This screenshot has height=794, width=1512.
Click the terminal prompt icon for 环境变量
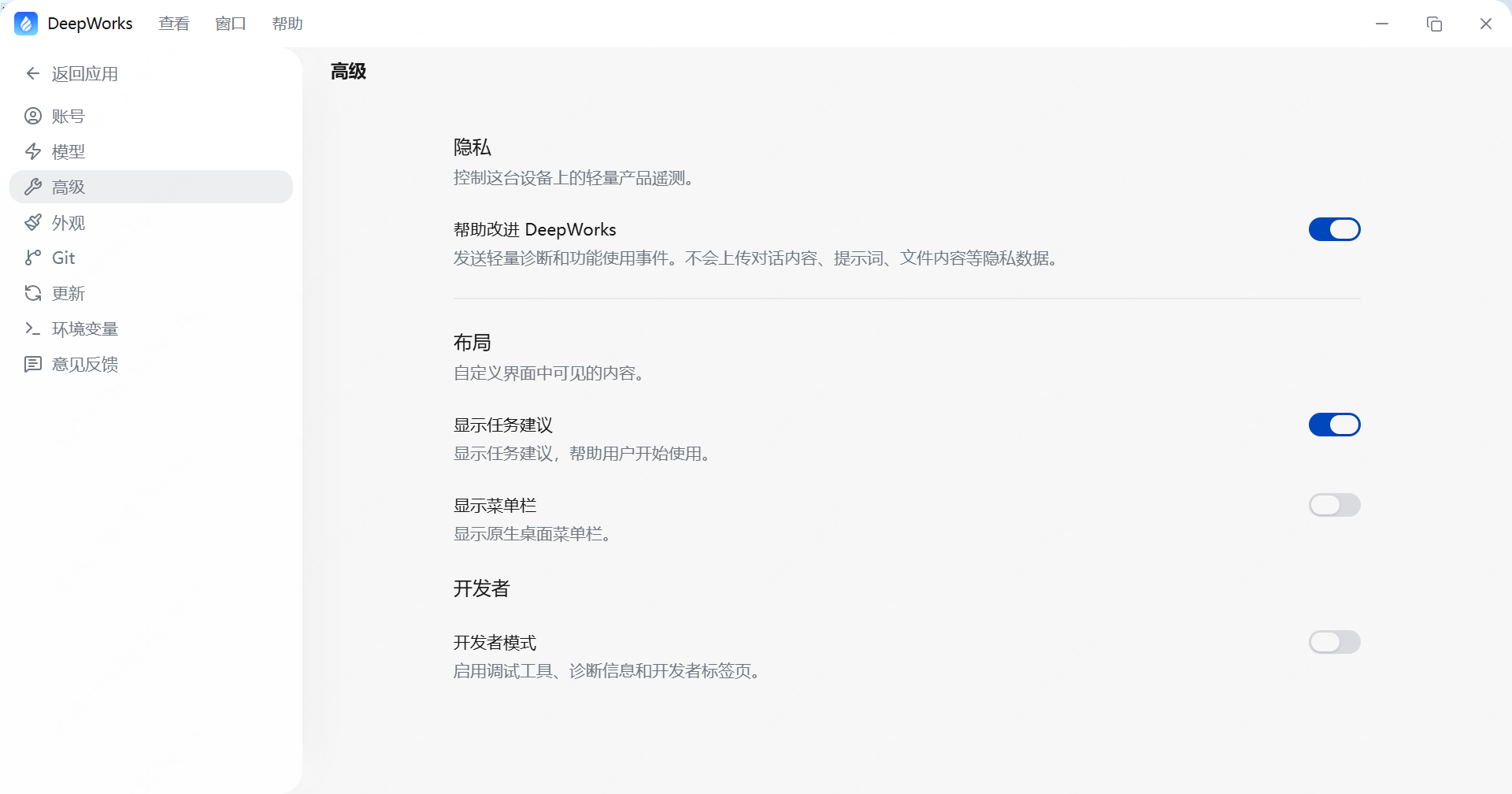[x=33, y=328]
